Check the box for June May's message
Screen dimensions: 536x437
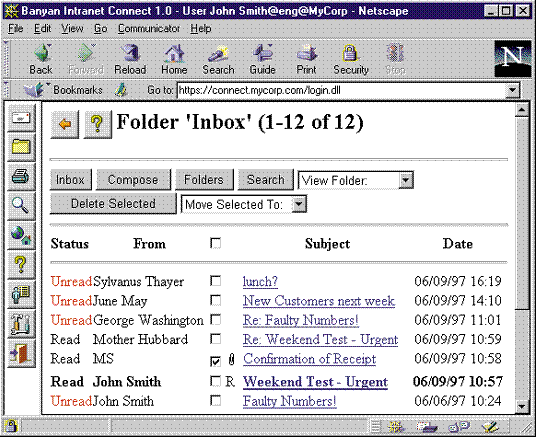coord(215,300)
